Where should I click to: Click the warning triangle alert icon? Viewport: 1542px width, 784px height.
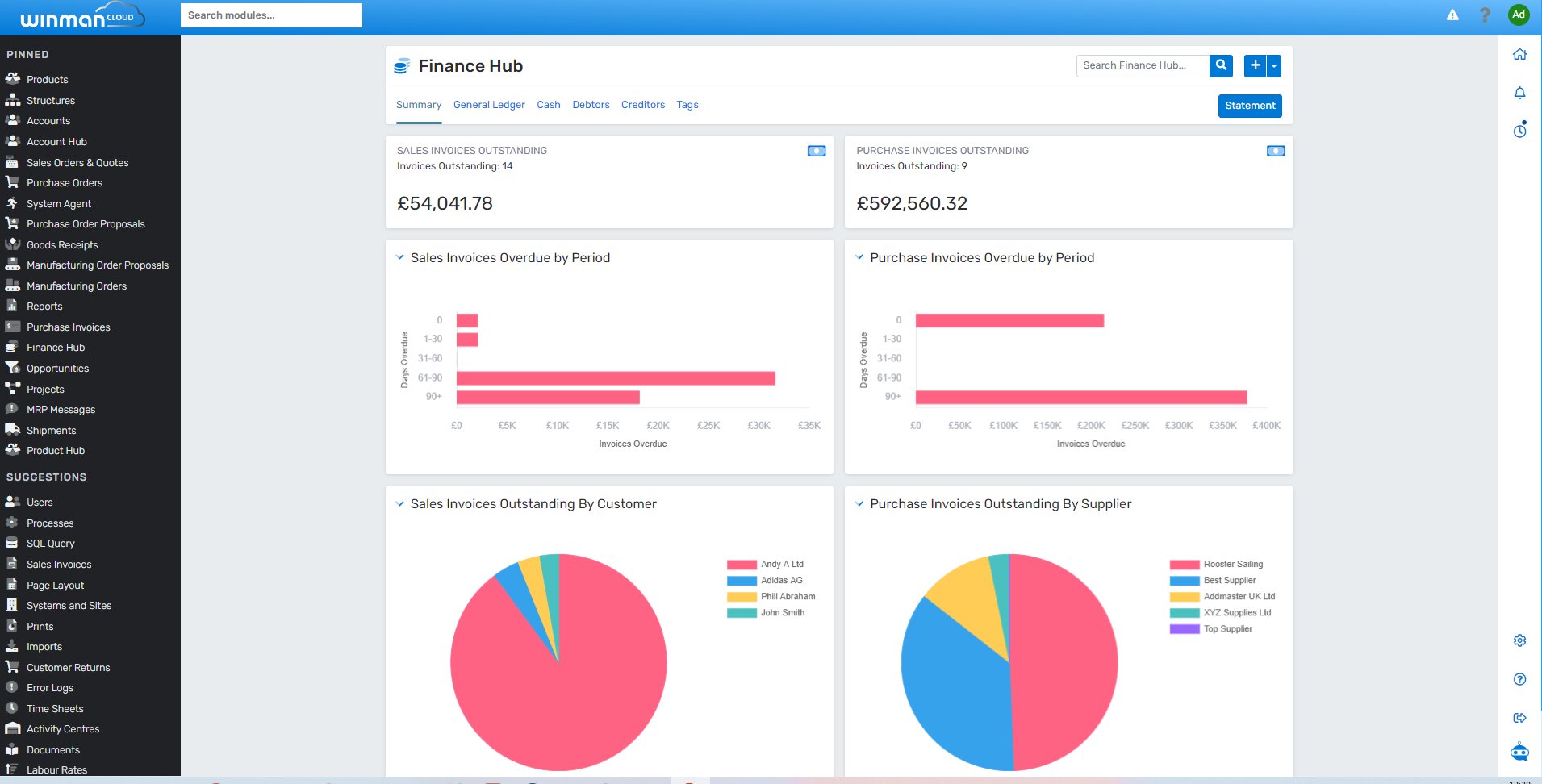pos(1452,15)
